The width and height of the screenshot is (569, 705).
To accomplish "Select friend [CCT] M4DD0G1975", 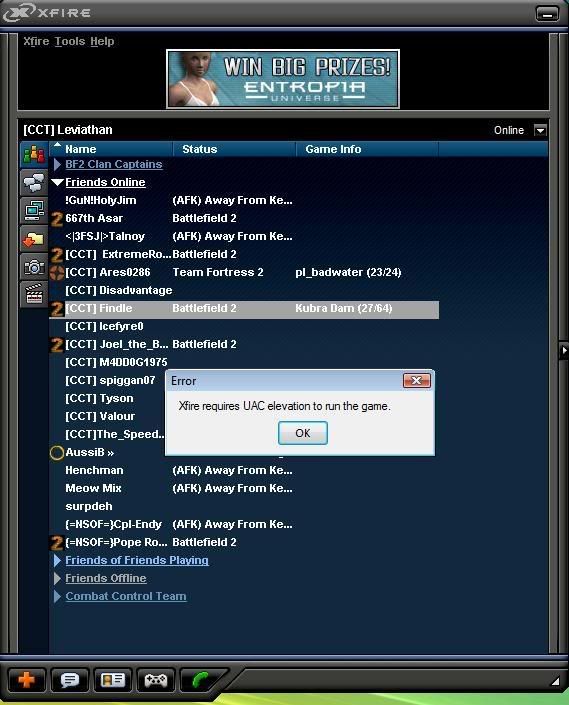I will [x=116, y=362].
